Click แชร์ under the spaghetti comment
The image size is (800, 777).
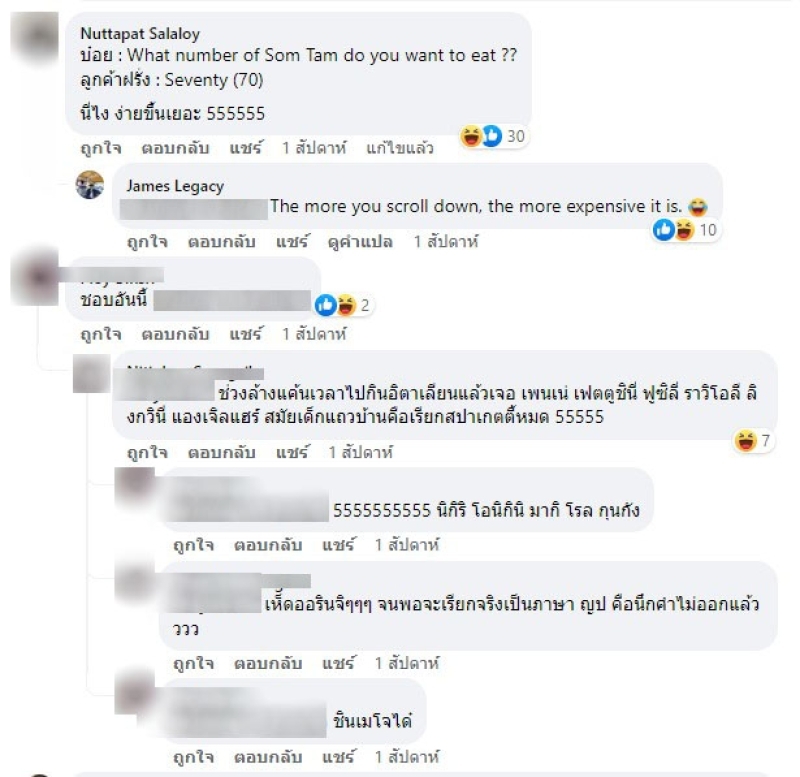point(292,452)
